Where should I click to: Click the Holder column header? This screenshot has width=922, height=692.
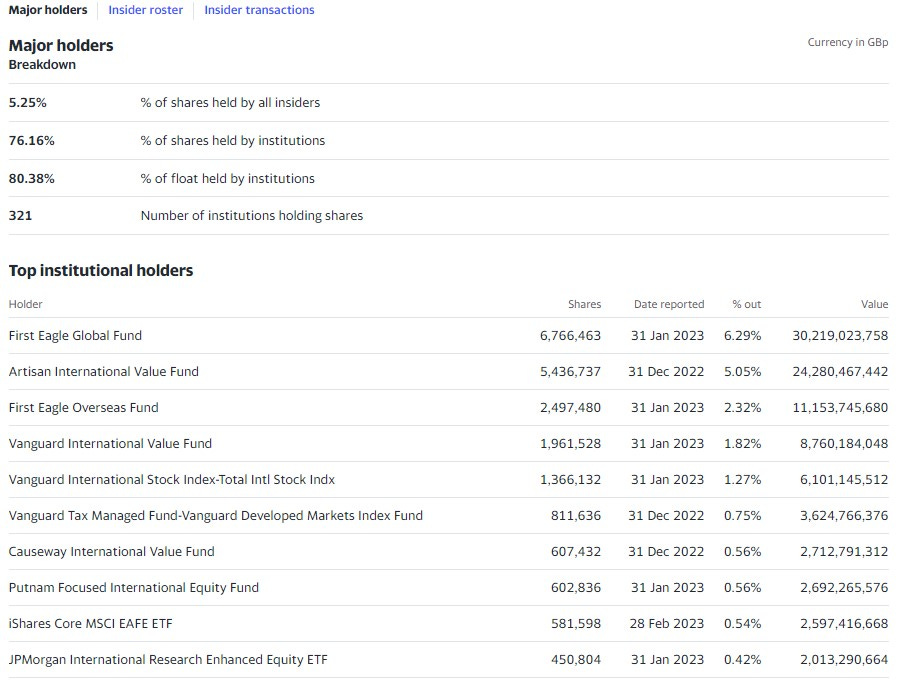click(x=25, y=304)
